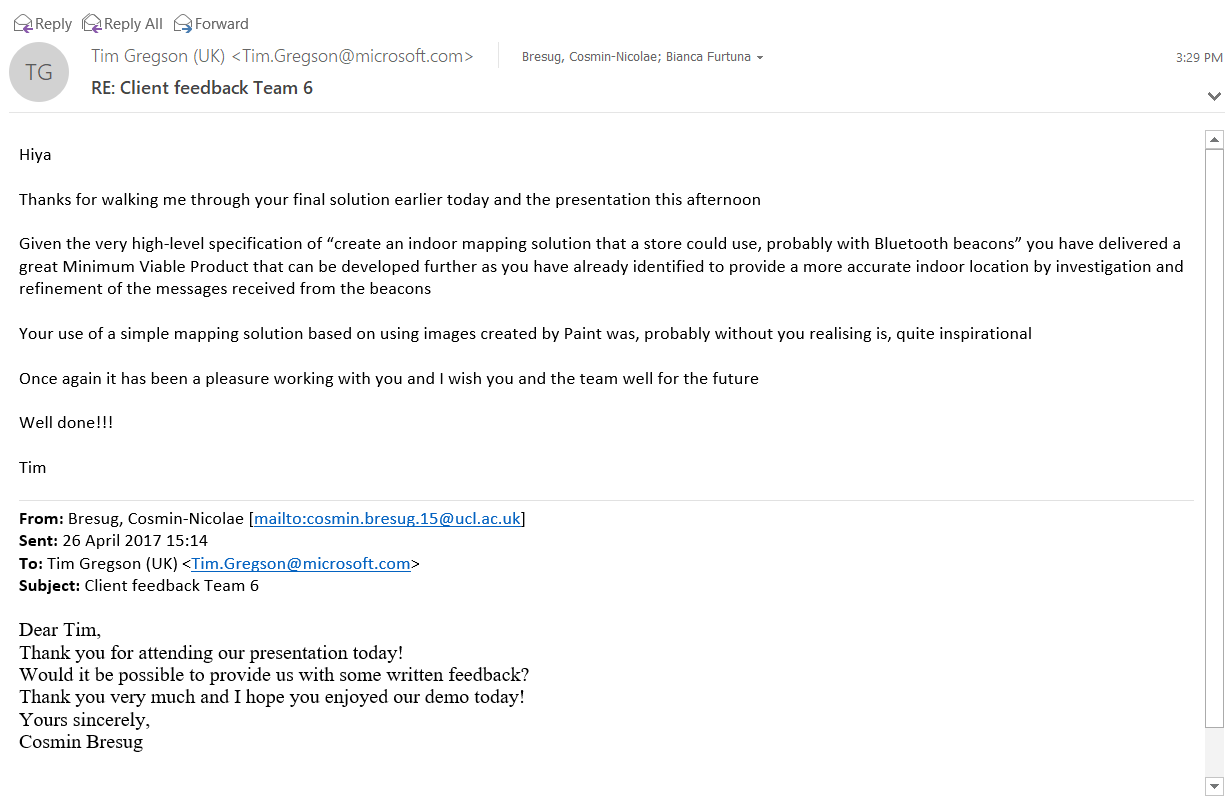Click the Forward envelope icon
The image size is (1229, 798).
[x=183, y=23]
